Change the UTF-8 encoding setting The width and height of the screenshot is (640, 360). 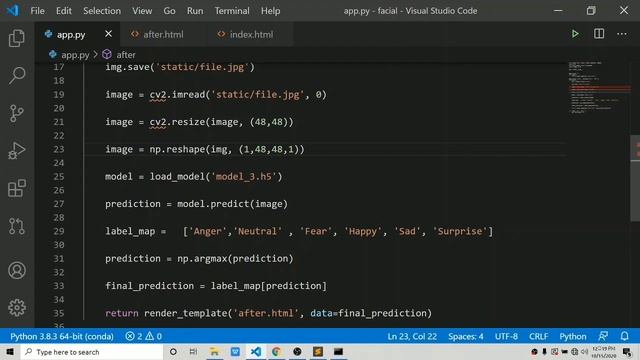click(506, 336)
